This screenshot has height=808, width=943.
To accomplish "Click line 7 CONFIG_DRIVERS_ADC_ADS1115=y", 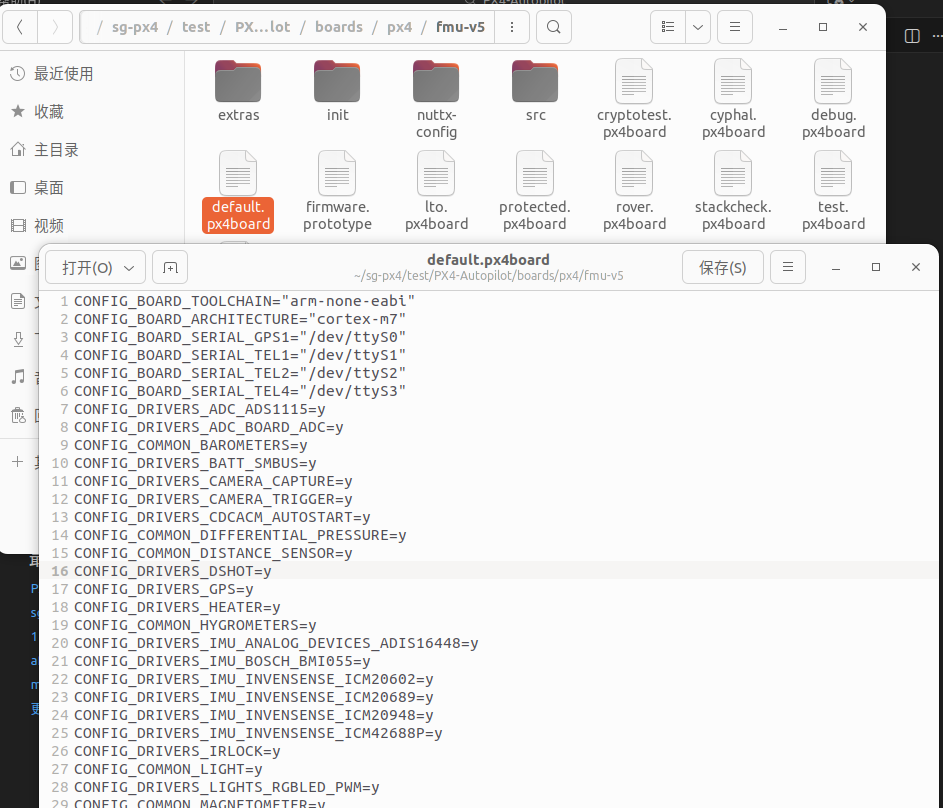I will tap(200, 409).
